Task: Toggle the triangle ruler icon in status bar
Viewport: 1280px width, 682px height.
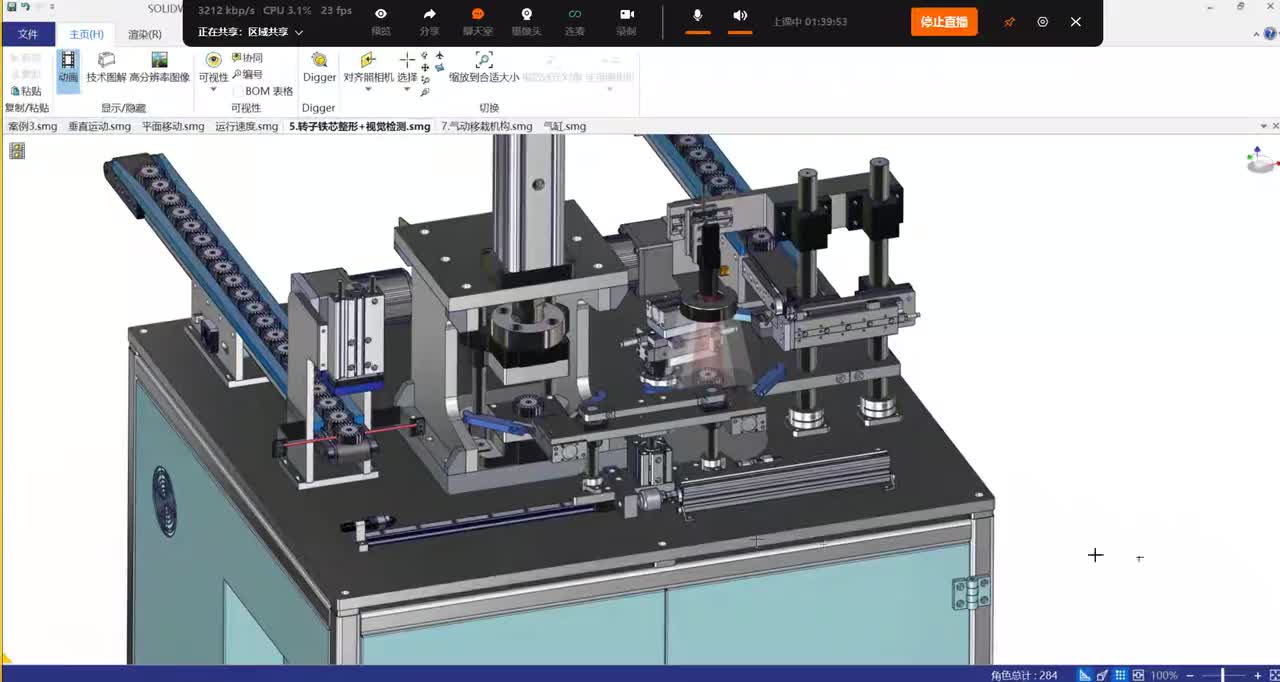Action: [1085, 675]
